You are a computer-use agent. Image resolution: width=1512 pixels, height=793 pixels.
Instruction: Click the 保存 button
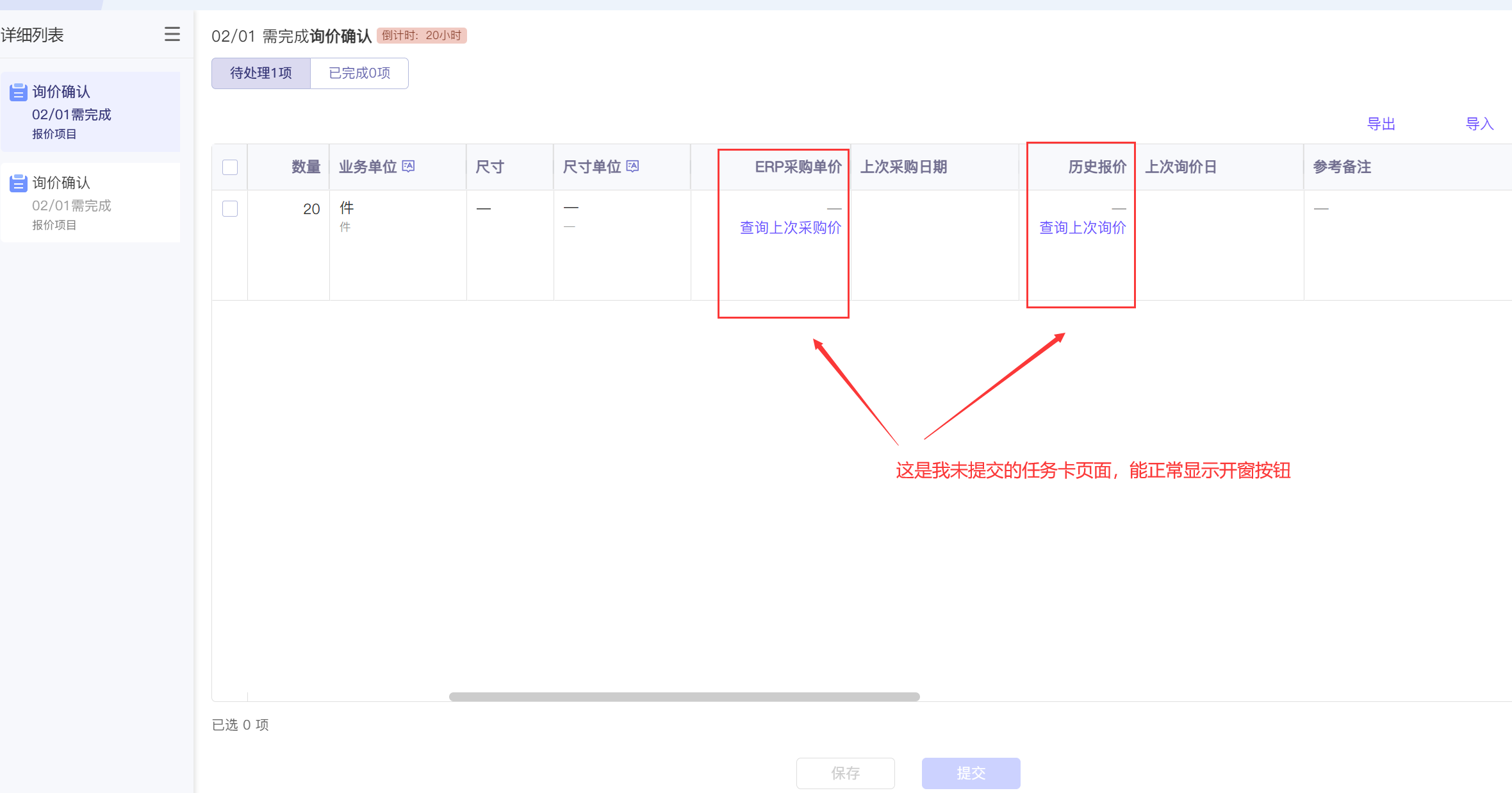point(846,773)
